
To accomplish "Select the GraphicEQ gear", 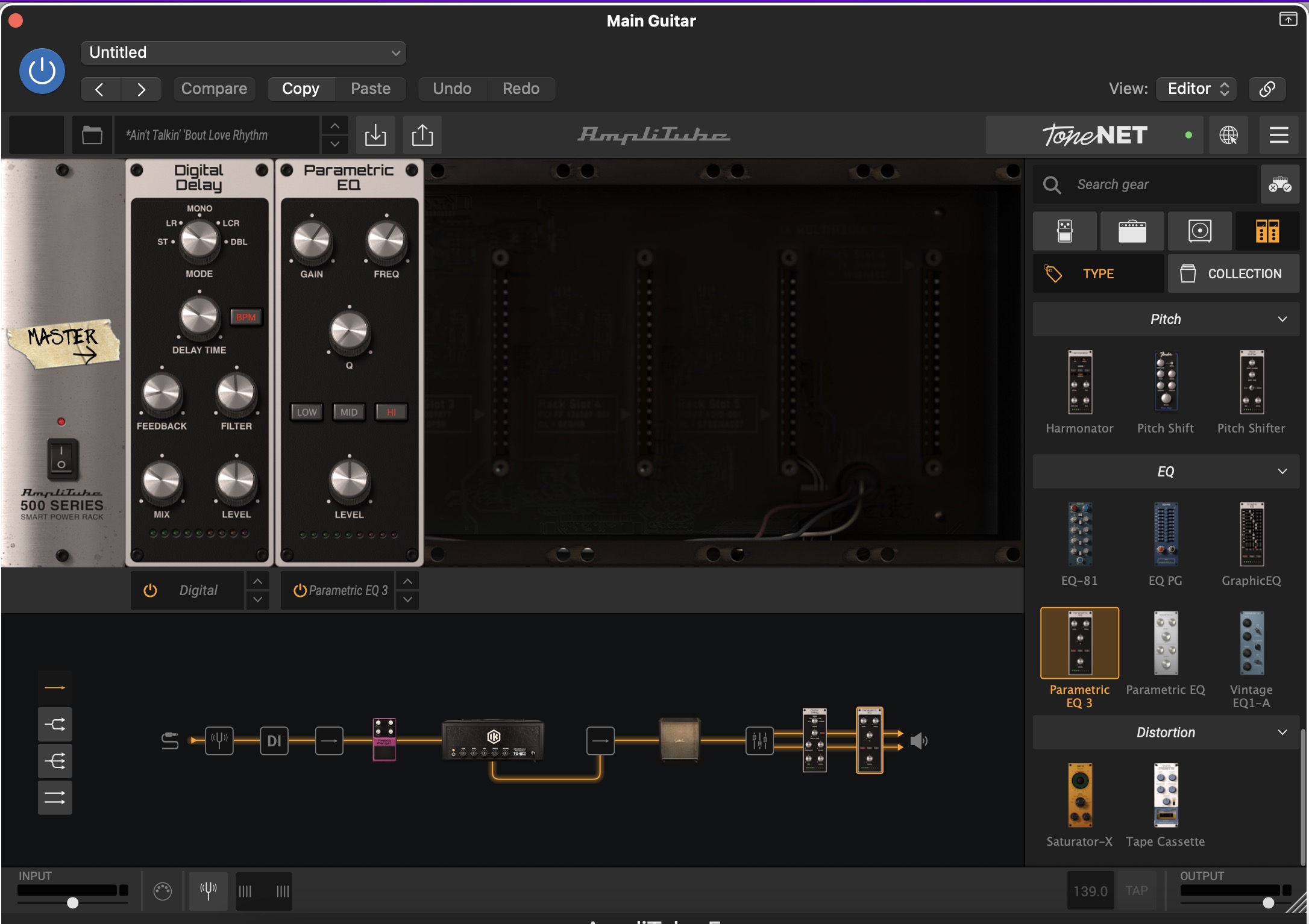I will [x=1252, y=545].
